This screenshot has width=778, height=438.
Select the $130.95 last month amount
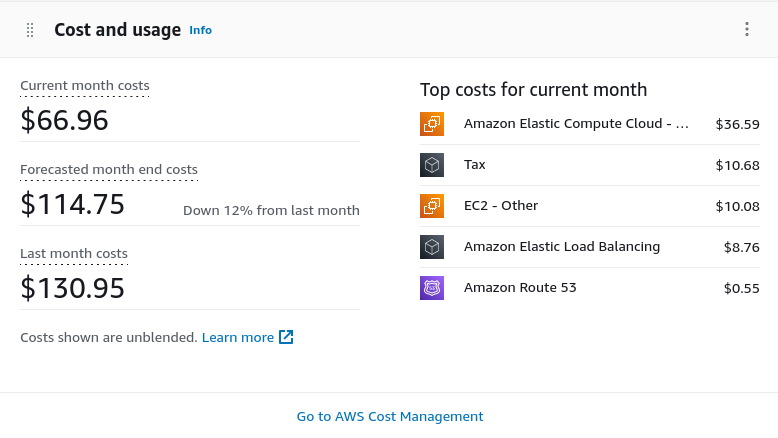(72, 288)
